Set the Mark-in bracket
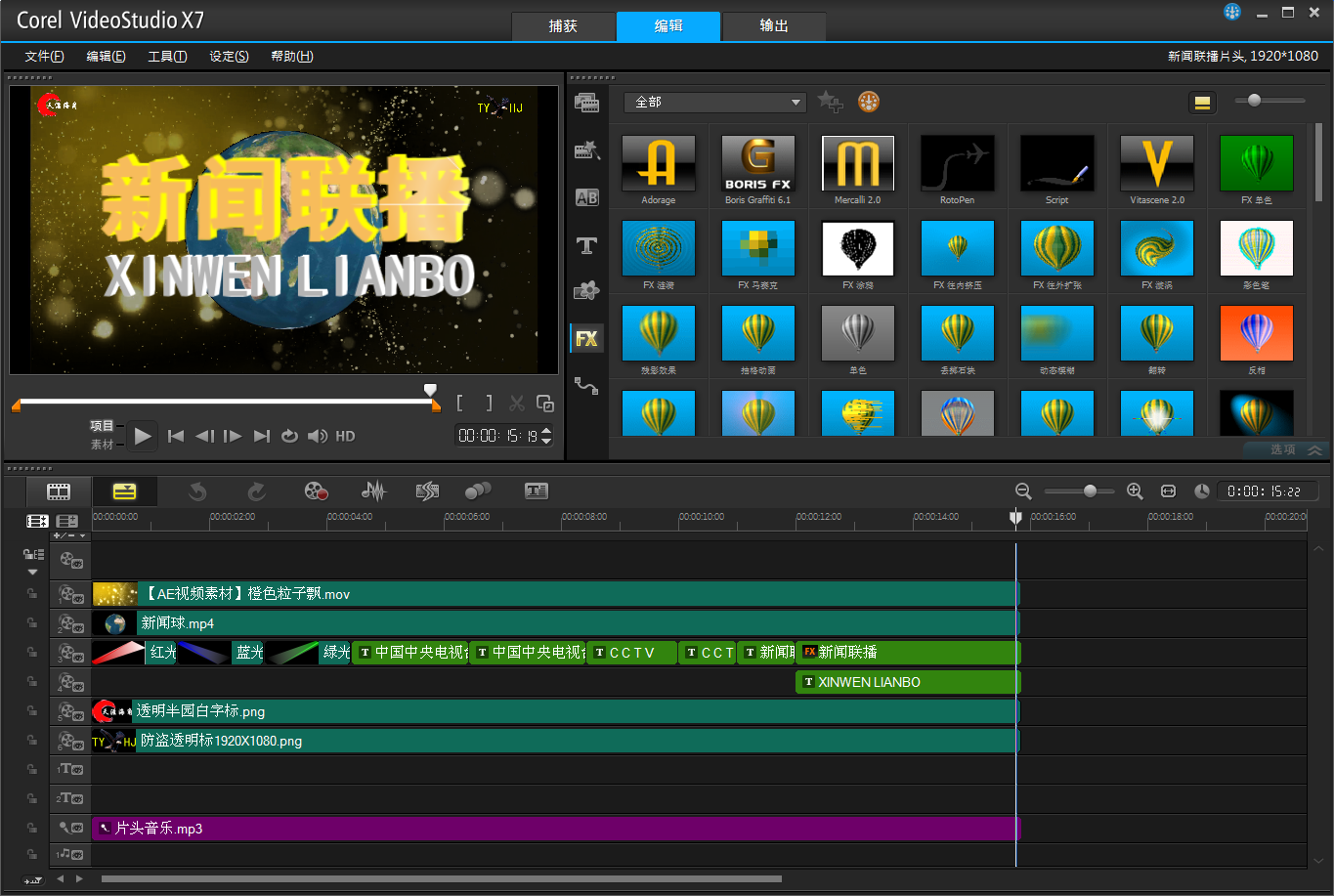 [460, 404]
